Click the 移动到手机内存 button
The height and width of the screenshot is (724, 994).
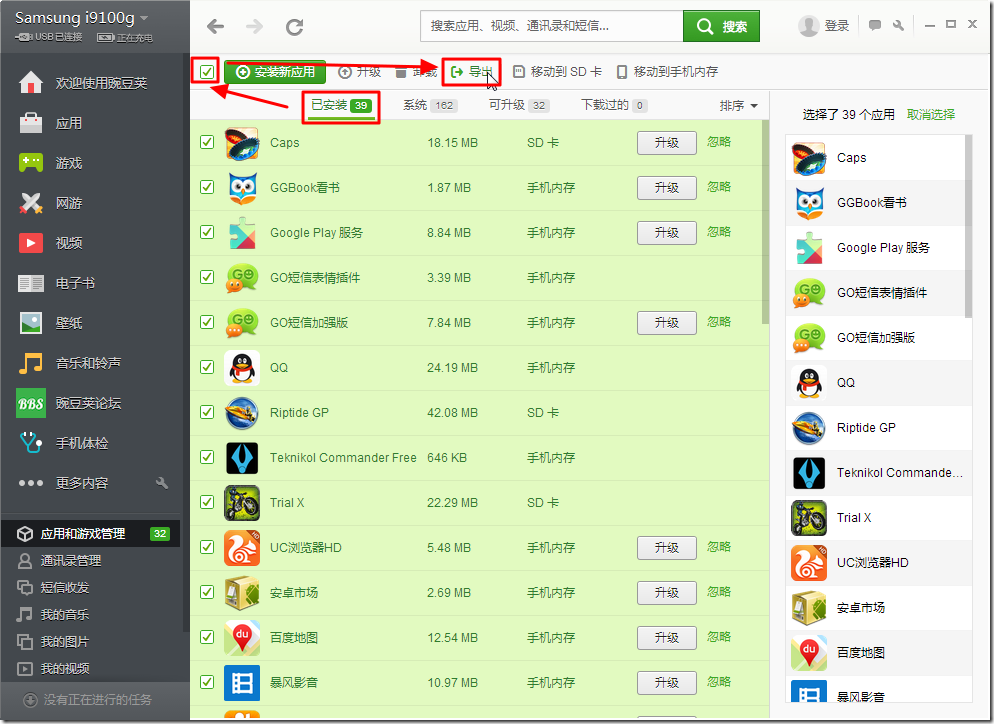(668, 72)
